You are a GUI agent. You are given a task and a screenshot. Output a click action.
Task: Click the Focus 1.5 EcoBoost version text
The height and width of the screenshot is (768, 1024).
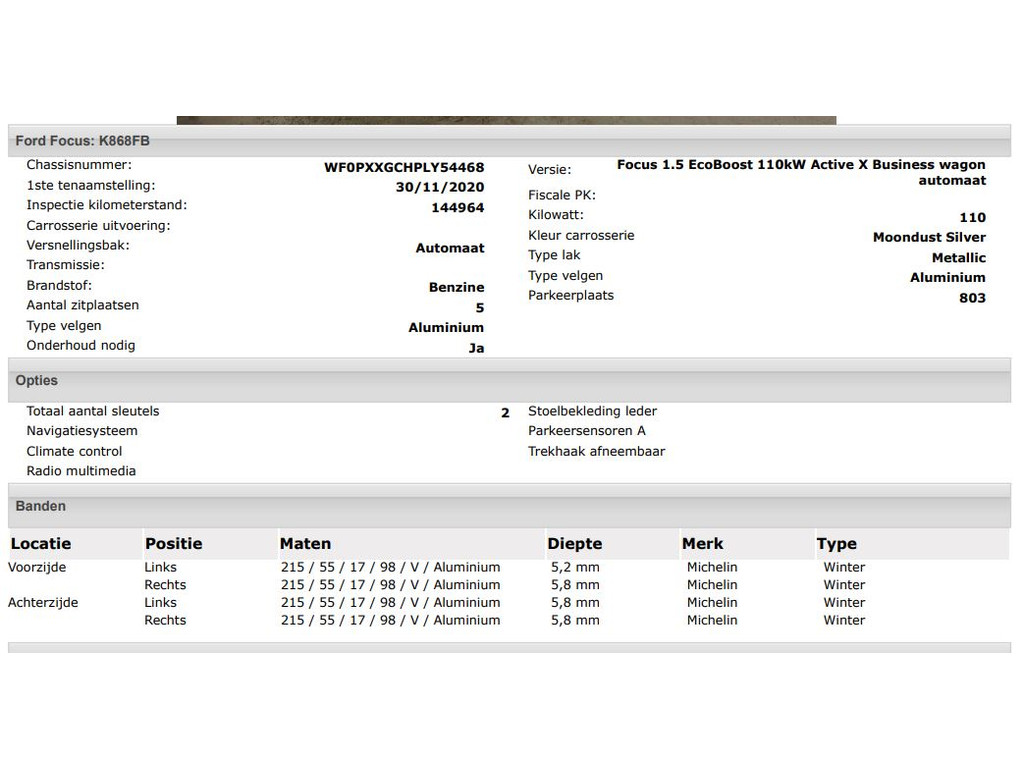(x=801, y=172)
